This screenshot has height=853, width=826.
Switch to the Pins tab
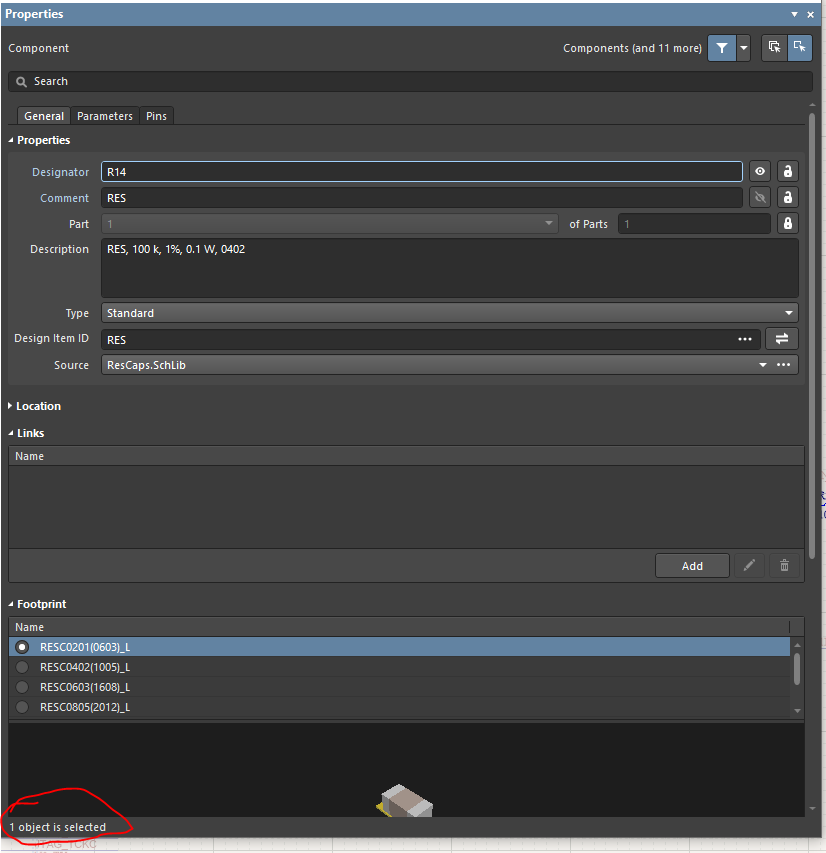156,115
